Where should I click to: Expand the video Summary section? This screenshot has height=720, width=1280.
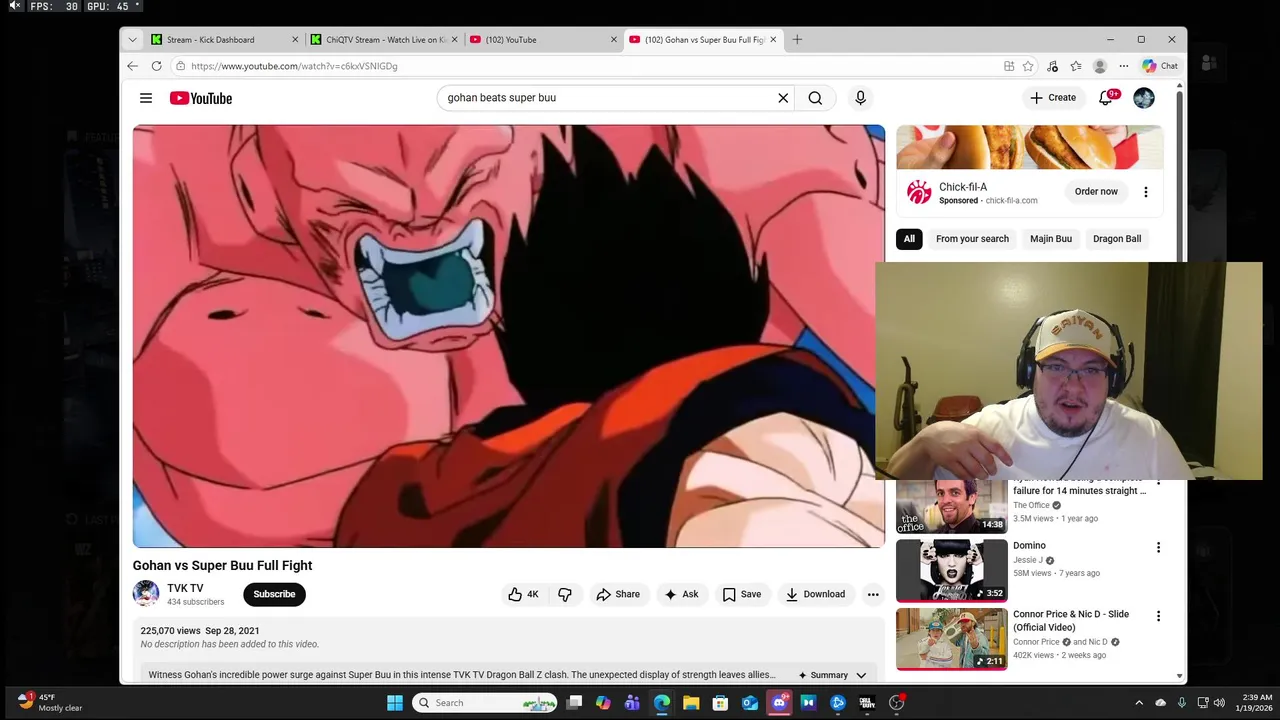(832, 675)
